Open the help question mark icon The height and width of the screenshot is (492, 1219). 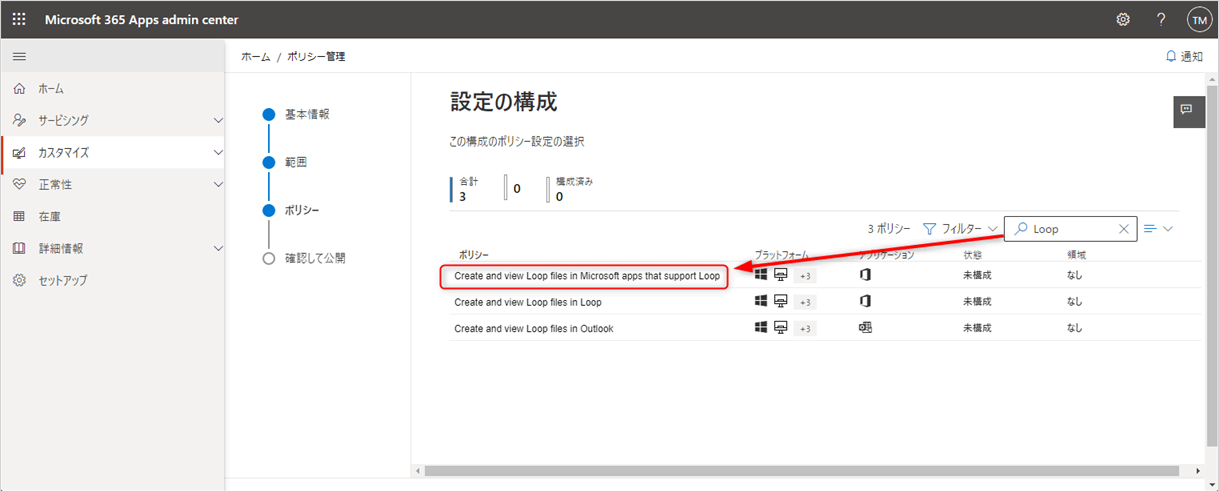coord(1161,20)
